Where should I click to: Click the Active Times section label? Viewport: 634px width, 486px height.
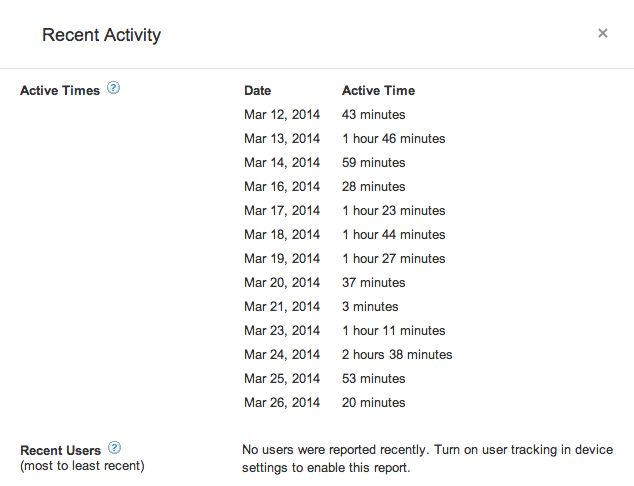point(60,90)
